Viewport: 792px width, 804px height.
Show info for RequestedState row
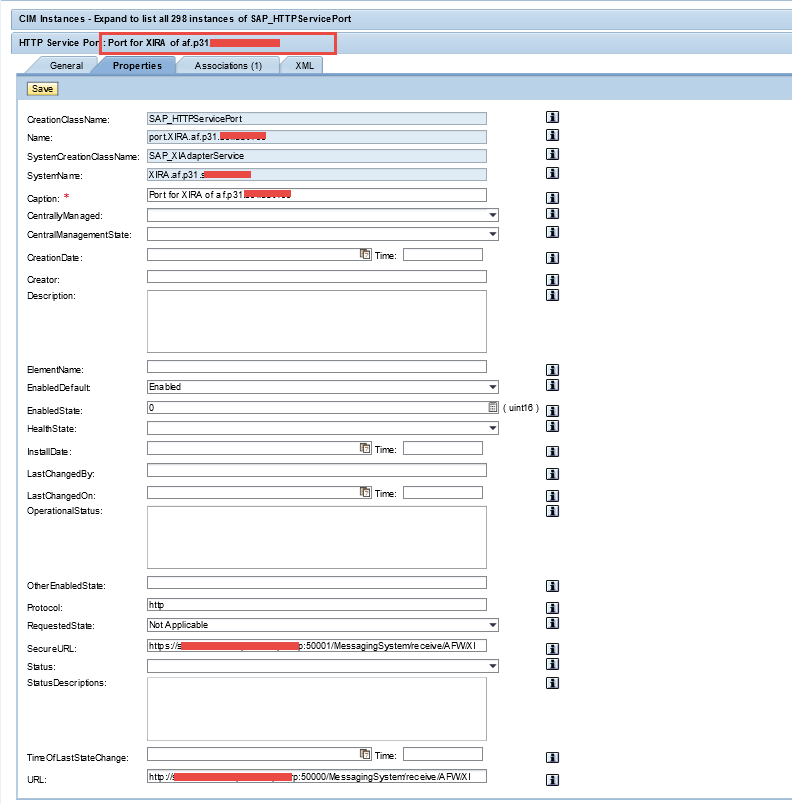[552, 623]
